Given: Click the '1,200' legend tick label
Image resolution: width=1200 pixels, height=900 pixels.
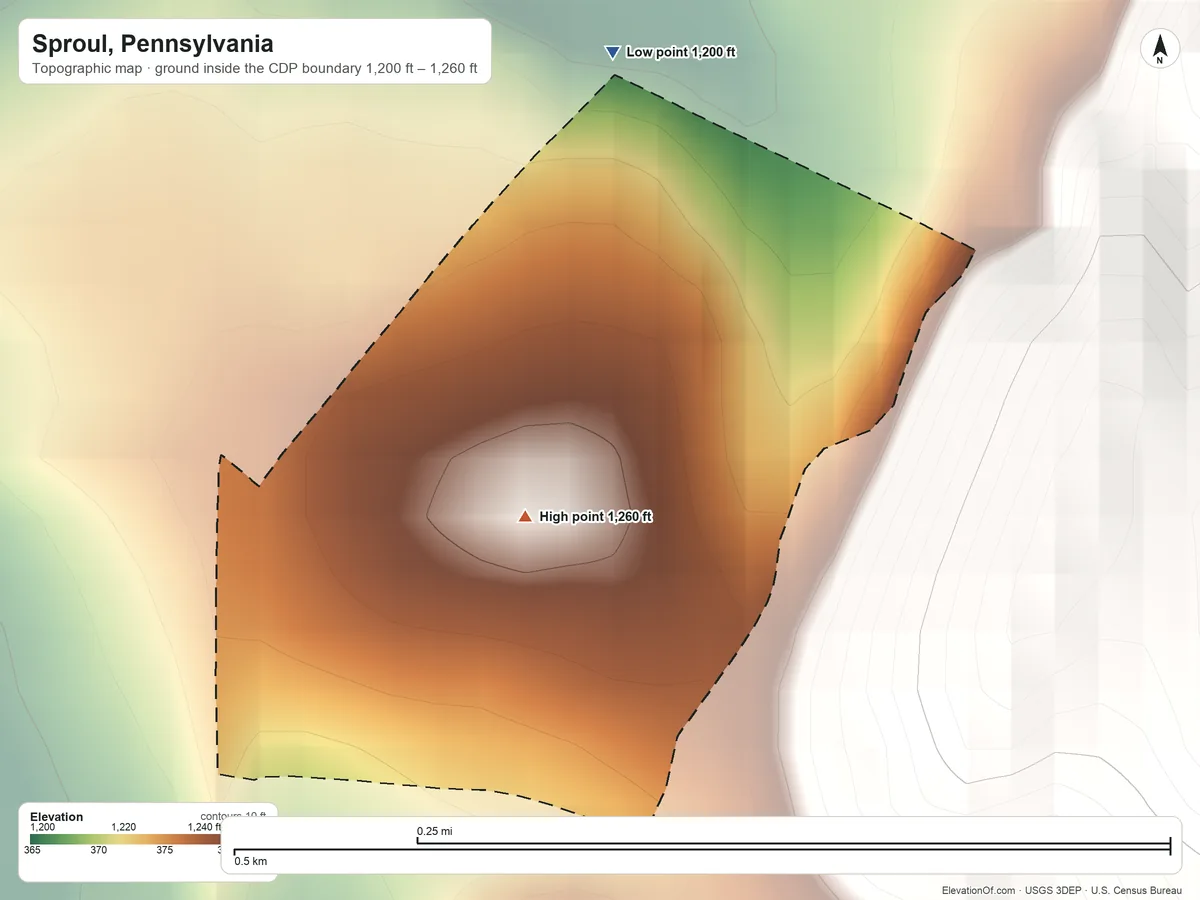Looking at the screenshot, I should point(42,827).
